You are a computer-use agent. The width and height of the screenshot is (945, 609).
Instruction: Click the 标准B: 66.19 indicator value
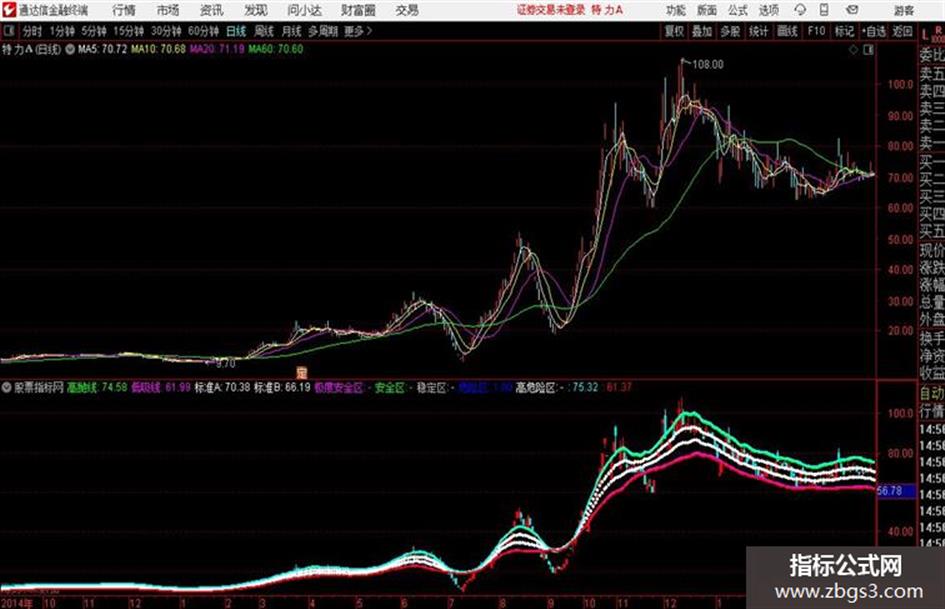[x=282, y=388]
